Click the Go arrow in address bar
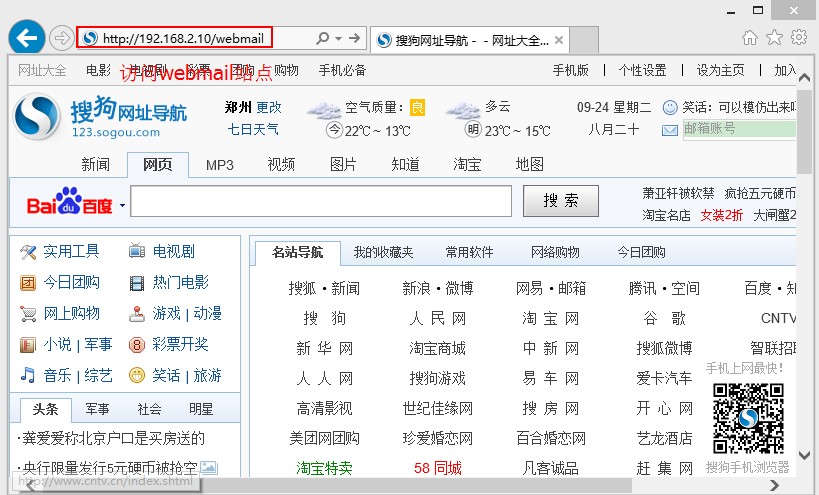 (355, 38)
